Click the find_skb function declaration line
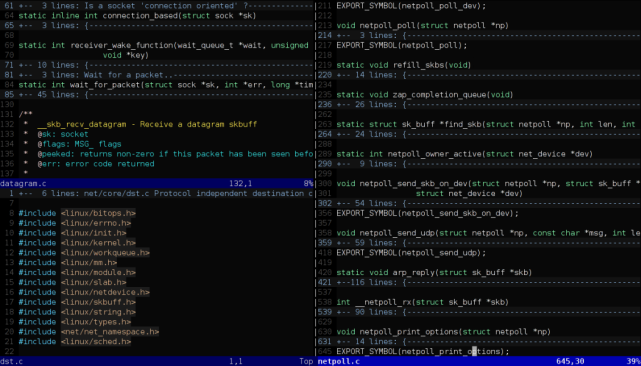The height and width of the screenshot is (366, 641). (486, 124)
